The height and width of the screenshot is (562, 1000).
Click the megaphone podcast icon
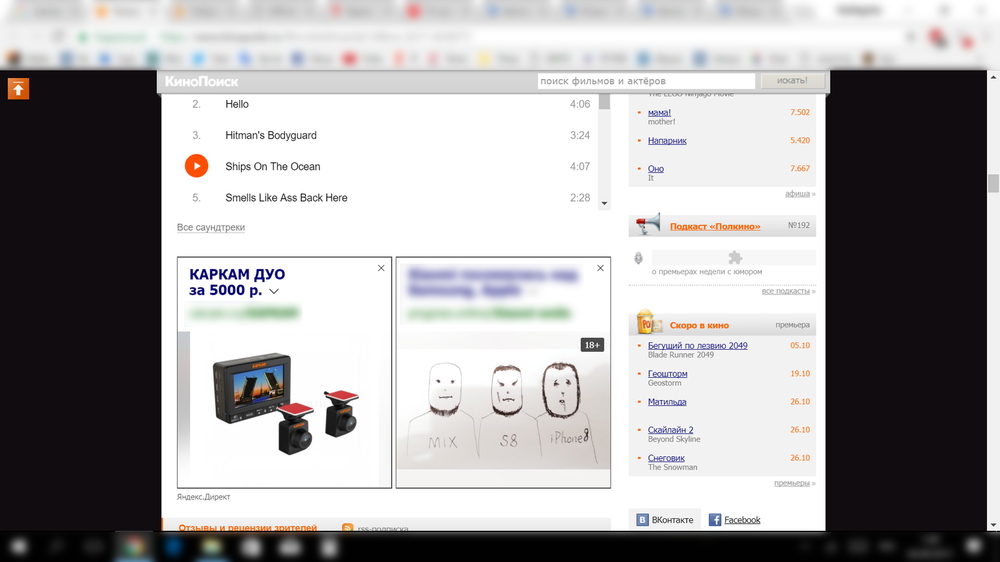(648, 224)
